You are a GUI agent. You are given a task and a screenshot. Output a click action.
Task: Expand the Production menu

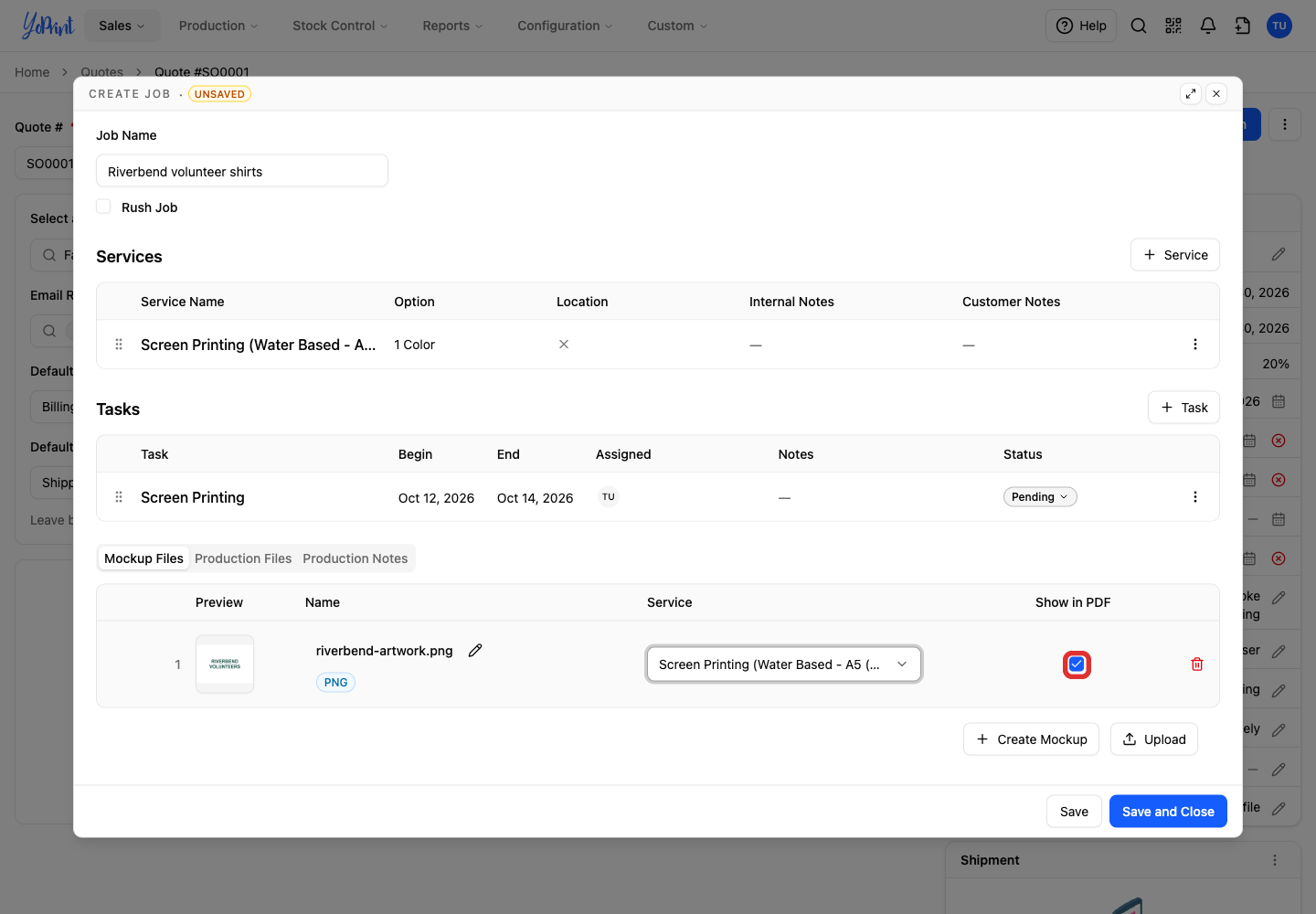pos(218,26)
